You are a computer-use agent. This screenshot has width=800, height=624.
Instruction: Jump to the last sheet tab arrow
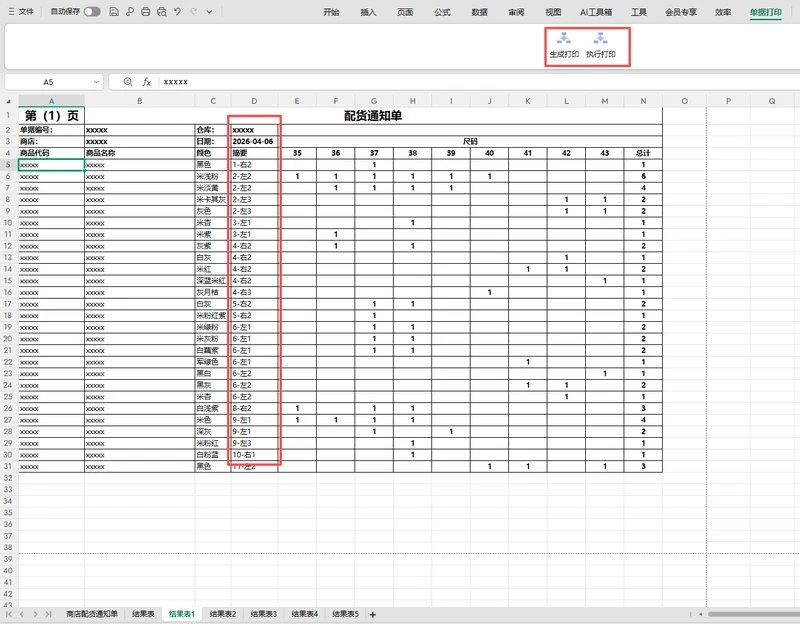pyautogui.click(x=48, y=614)
